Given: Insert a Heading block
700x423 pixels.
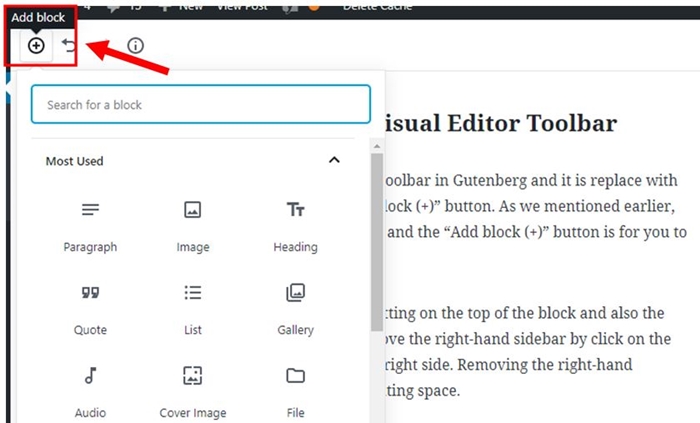Looking at the screenshot, I should point(296,228).
